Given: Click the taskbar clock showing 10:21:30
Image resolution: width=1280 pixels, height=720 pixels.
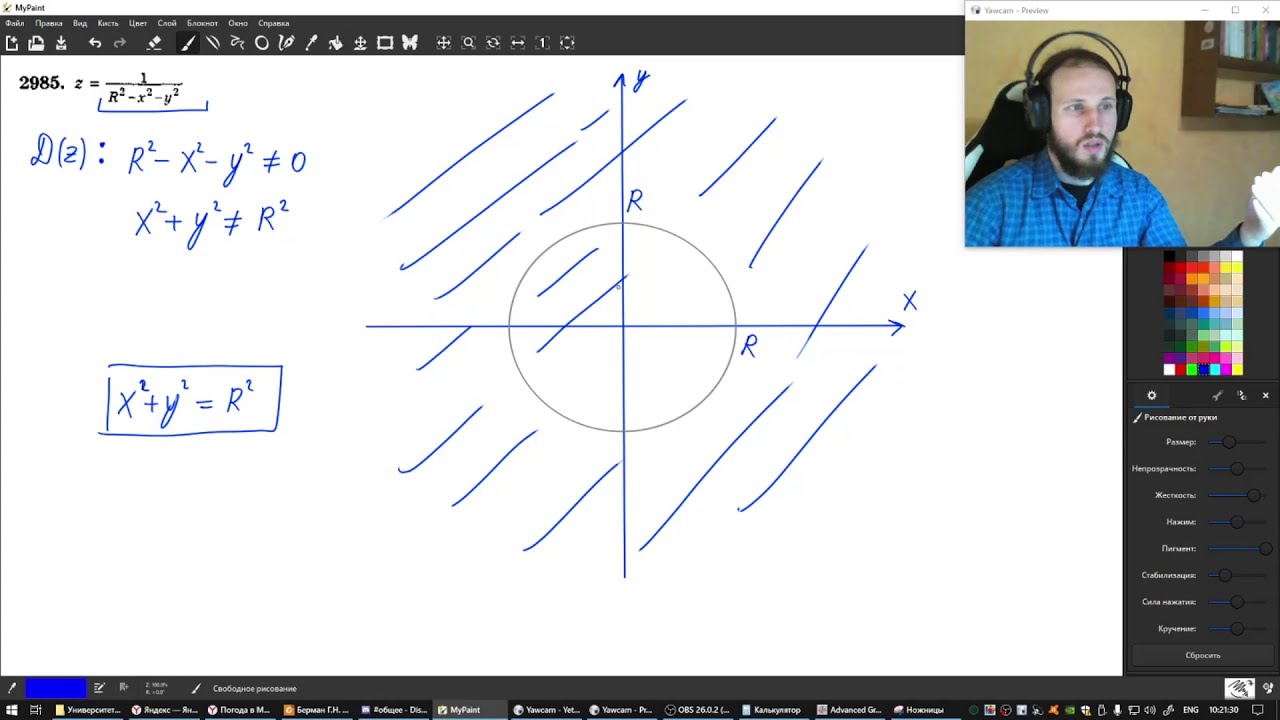Looking at the screenshot, I should (1224, 710).
